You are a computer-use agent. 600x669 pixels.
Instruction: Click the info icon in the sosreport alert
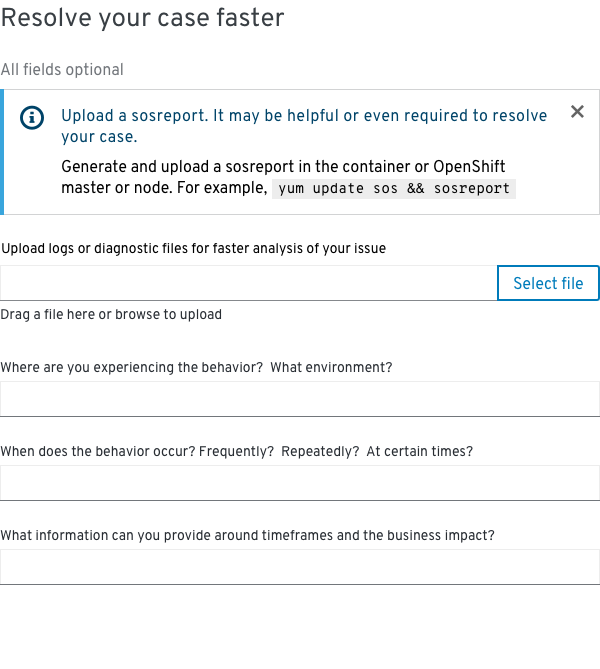(x=32, y=117)
